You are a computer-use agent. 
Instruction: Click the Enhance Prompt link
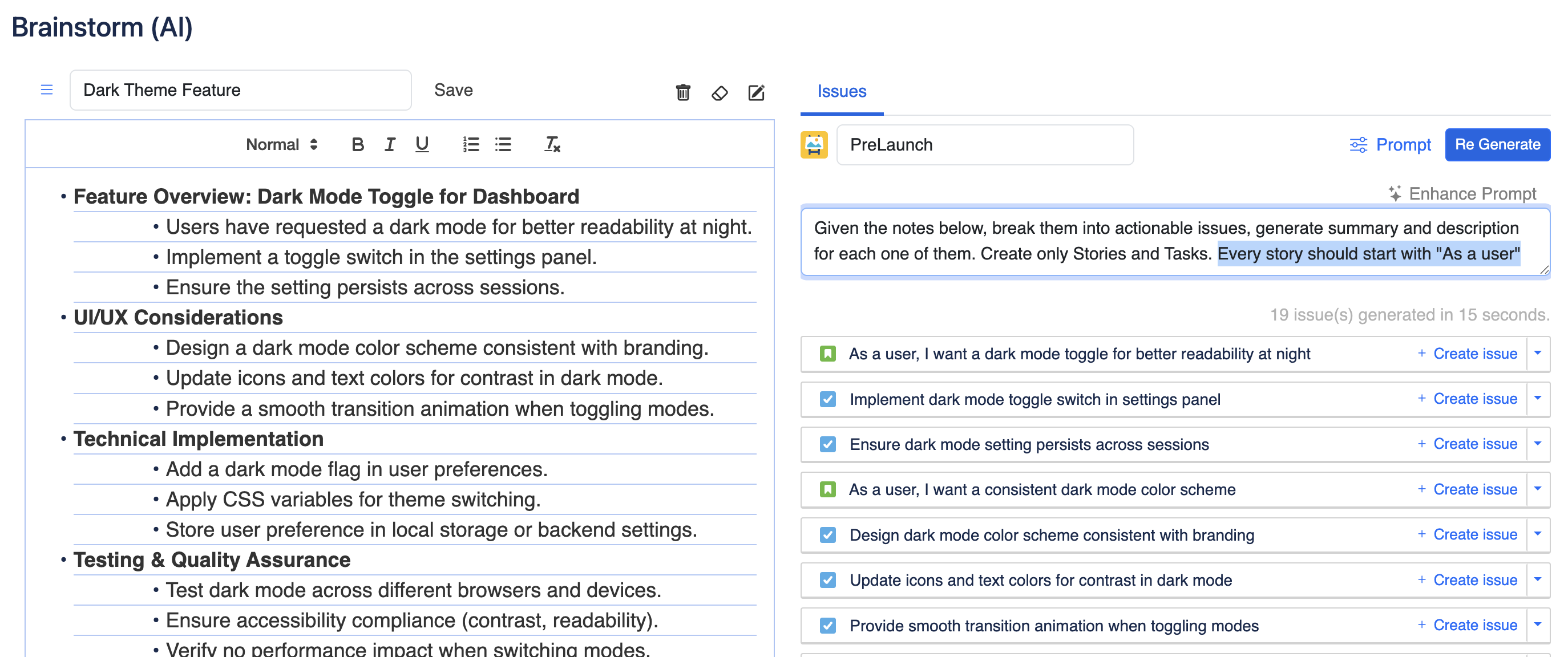pyautogui.click(x=1462, y=193)
